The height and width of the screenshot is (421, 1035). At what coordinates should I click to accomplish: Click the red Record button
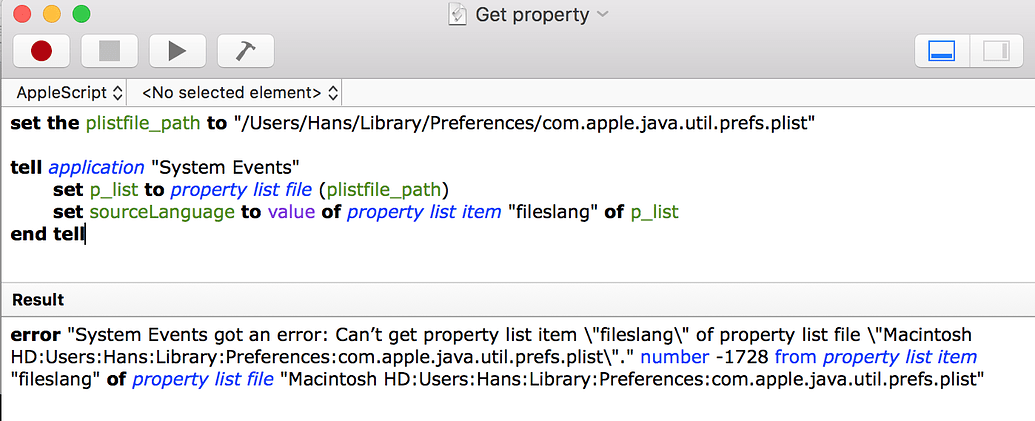click(x=41, y=50)
